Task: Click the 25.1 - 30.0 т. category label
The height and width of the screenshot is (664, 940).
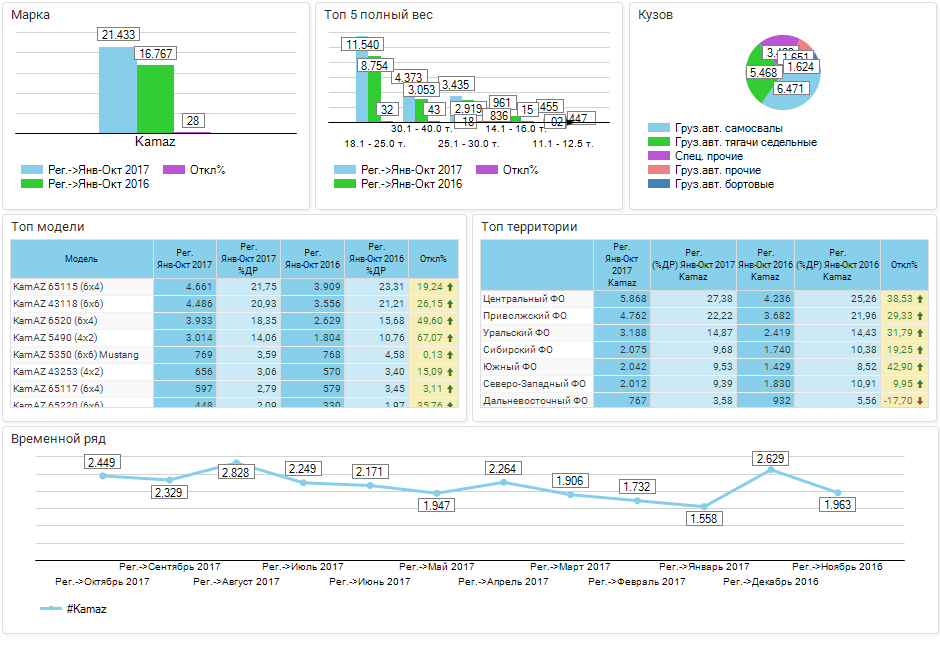Action: tap(469, 144)
